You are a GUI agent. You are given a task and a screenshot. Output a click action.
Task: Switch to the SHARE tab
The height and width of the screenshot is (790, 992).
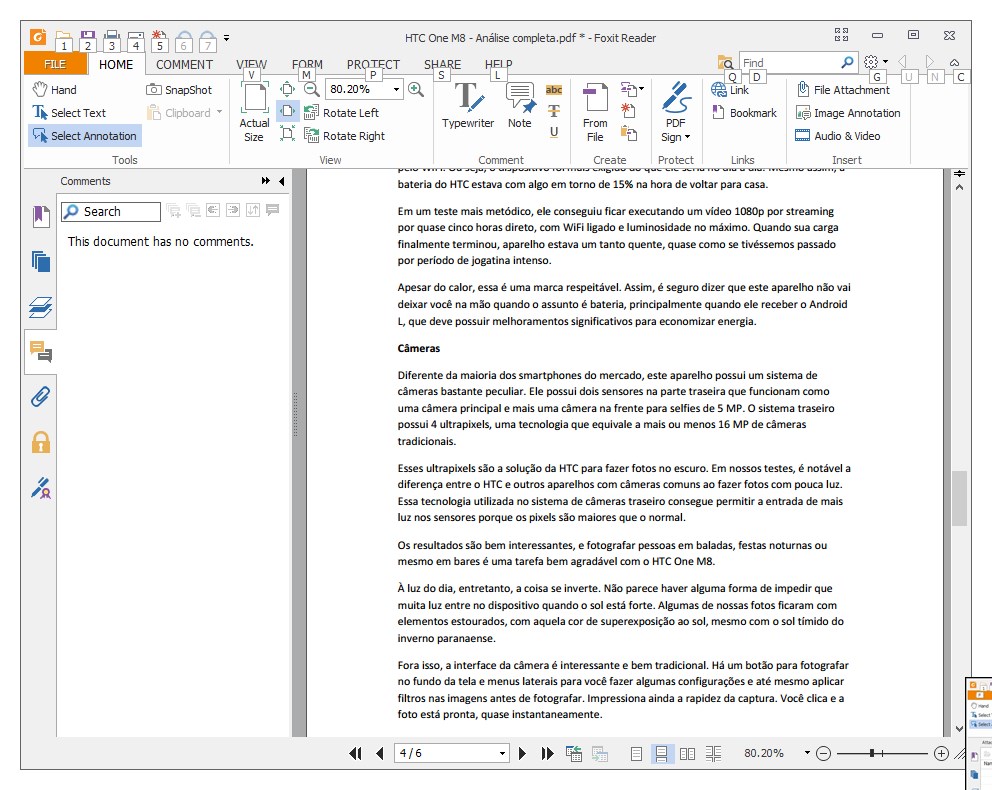pos(442,65)
